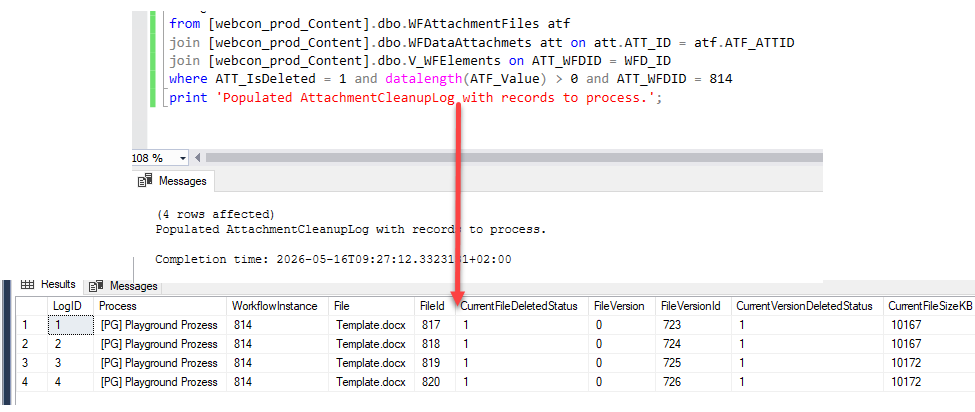Viewport: 975px width, 412px height.
Task: Select the WorkflowInstance column header
Action: click(277, 306)
